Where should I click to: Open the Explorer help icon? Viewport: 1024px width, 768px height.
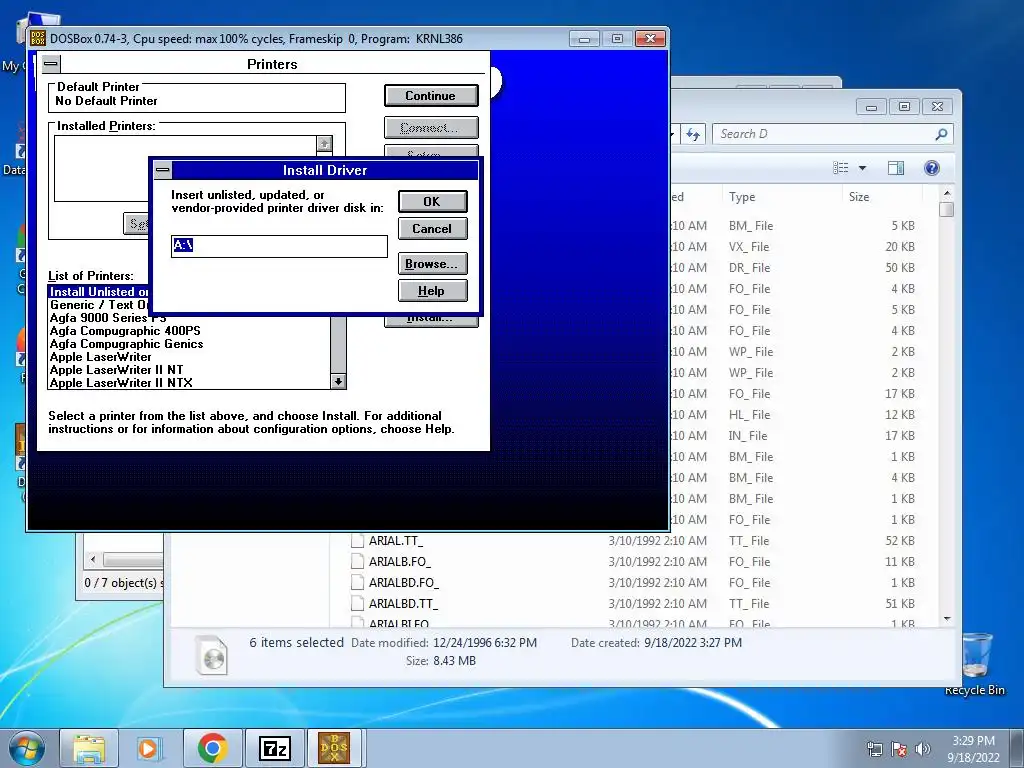coord(932,168)
